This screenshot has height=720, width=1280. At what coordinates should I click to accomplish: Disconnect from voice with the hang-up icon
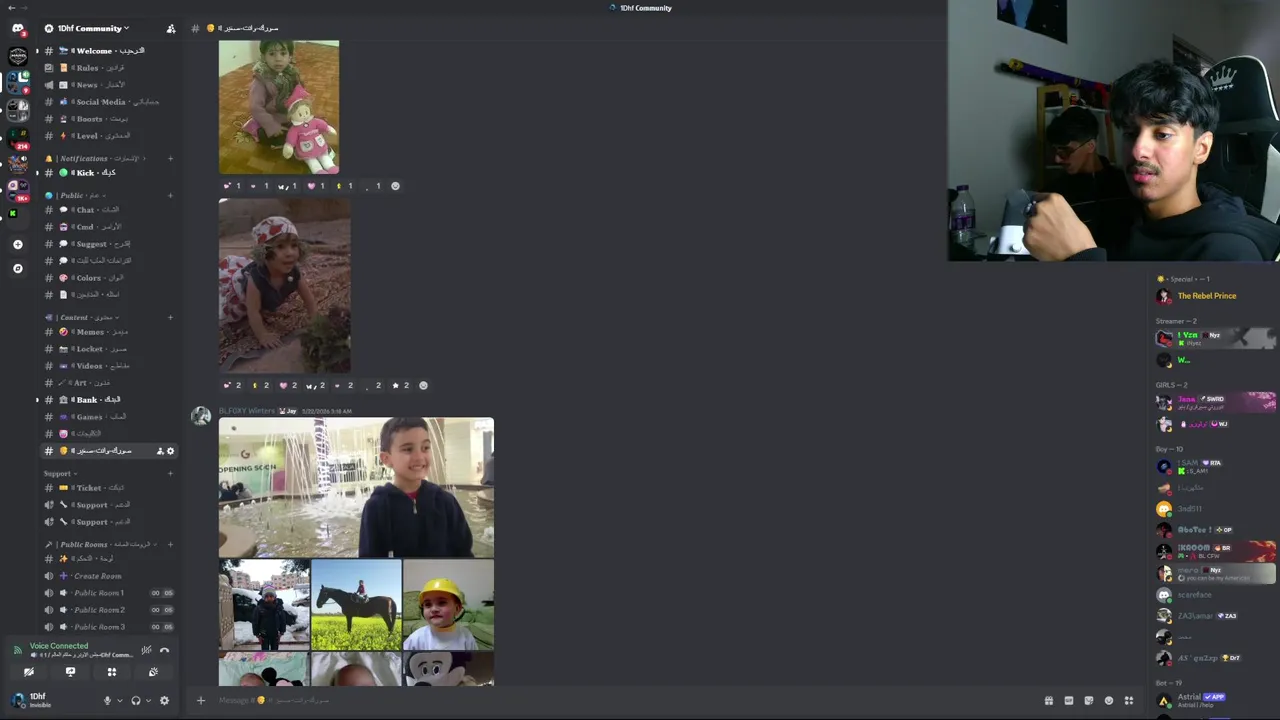[x=165, y=650]
